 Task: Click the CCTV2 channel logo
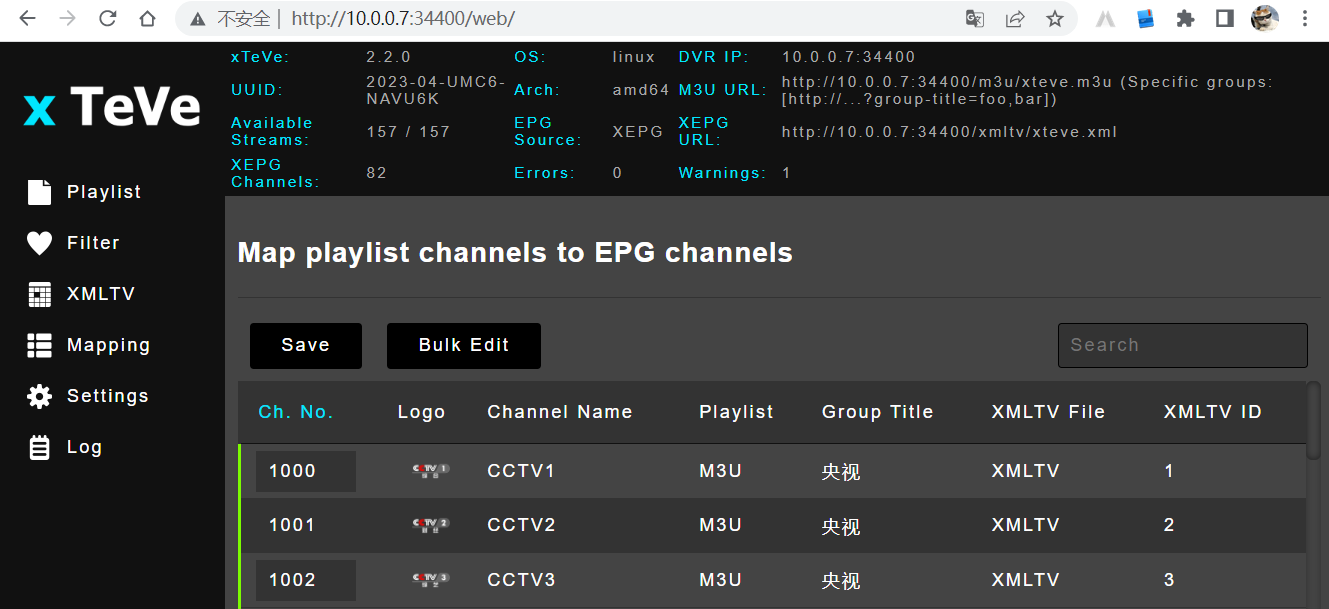click(431, 524)
